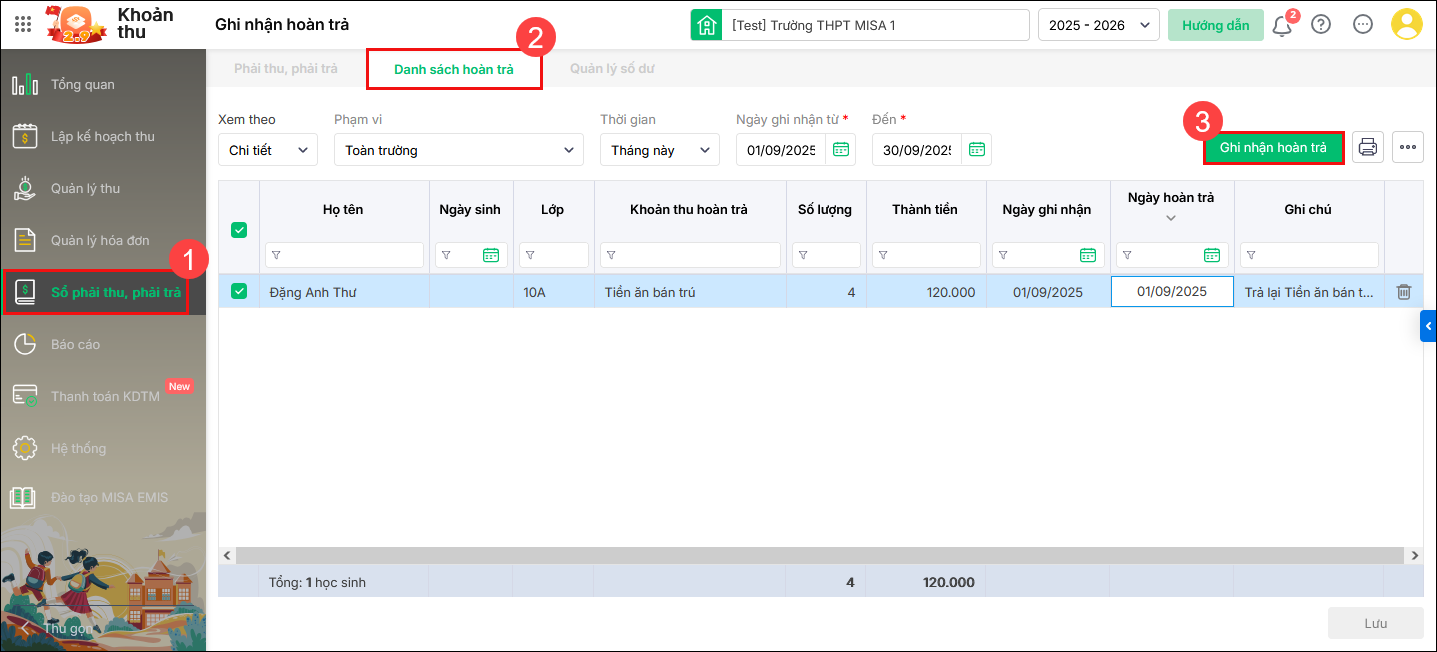The image size is (1437, 652).
Task: Click filter icon in Họ tên column
Action: pyautogui.click(x=276, y=255)
